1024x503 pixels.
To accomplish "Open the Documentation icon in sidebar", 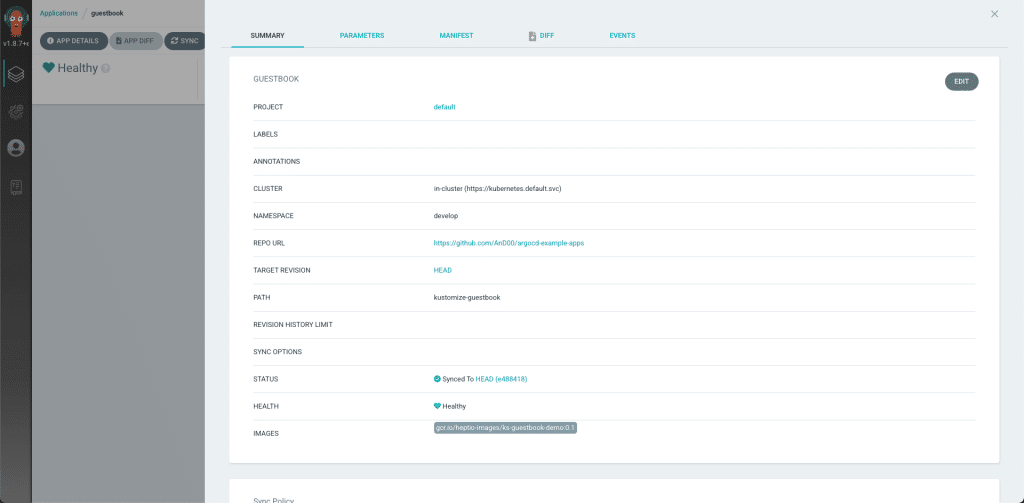I will [16, 188].
